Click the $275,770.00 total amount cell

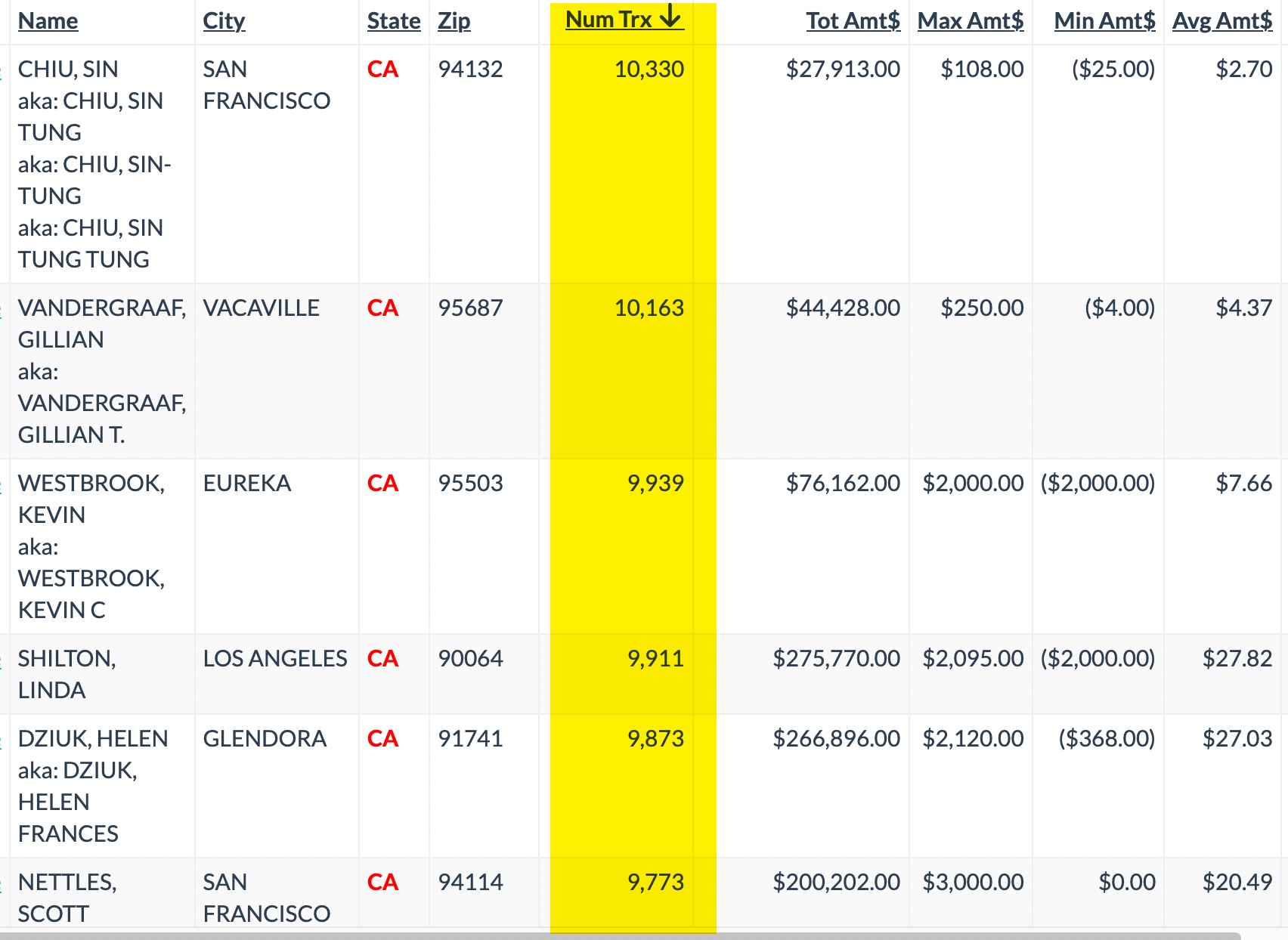coord(836,659)
